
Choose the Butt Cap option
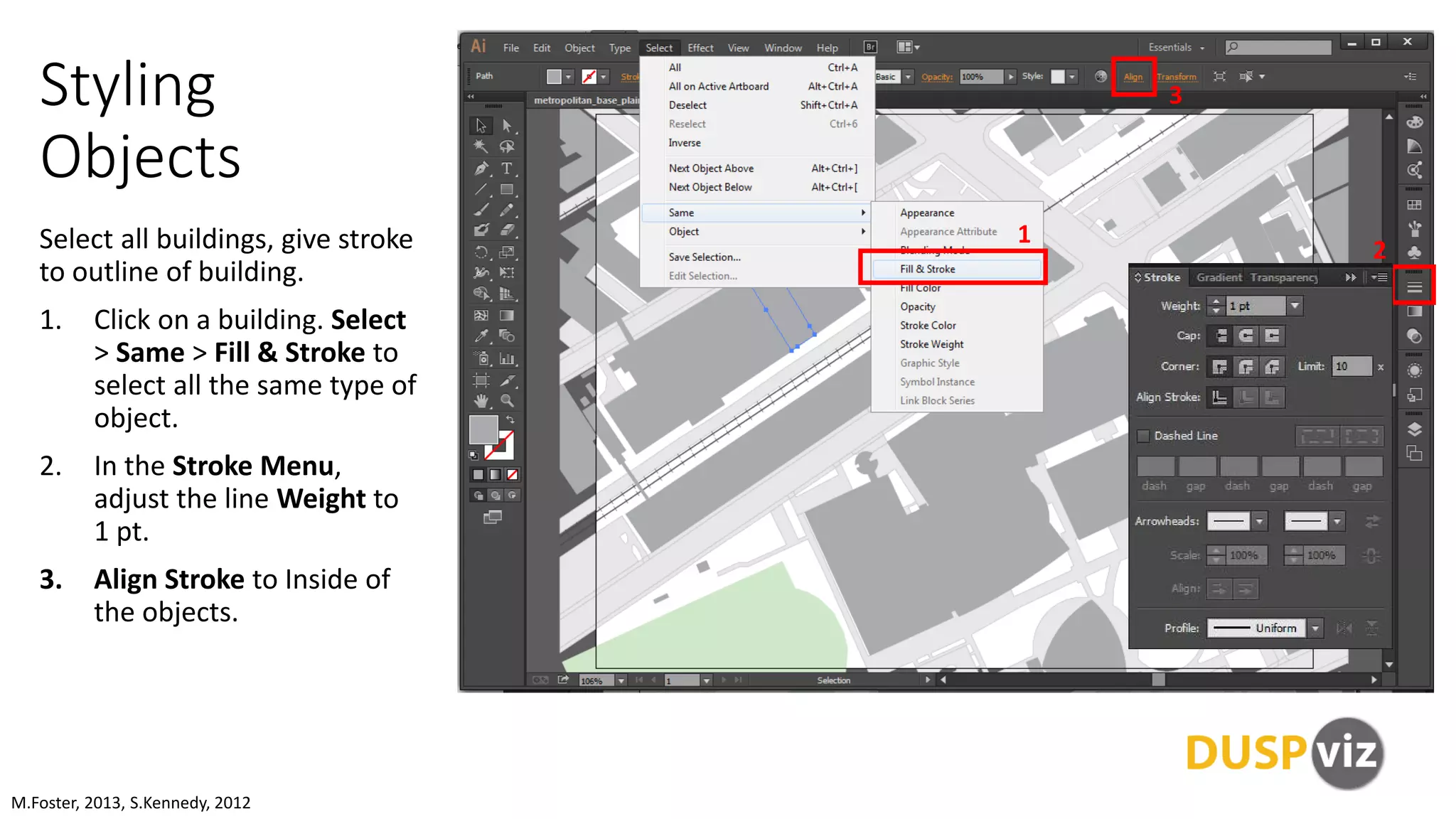1220,336
